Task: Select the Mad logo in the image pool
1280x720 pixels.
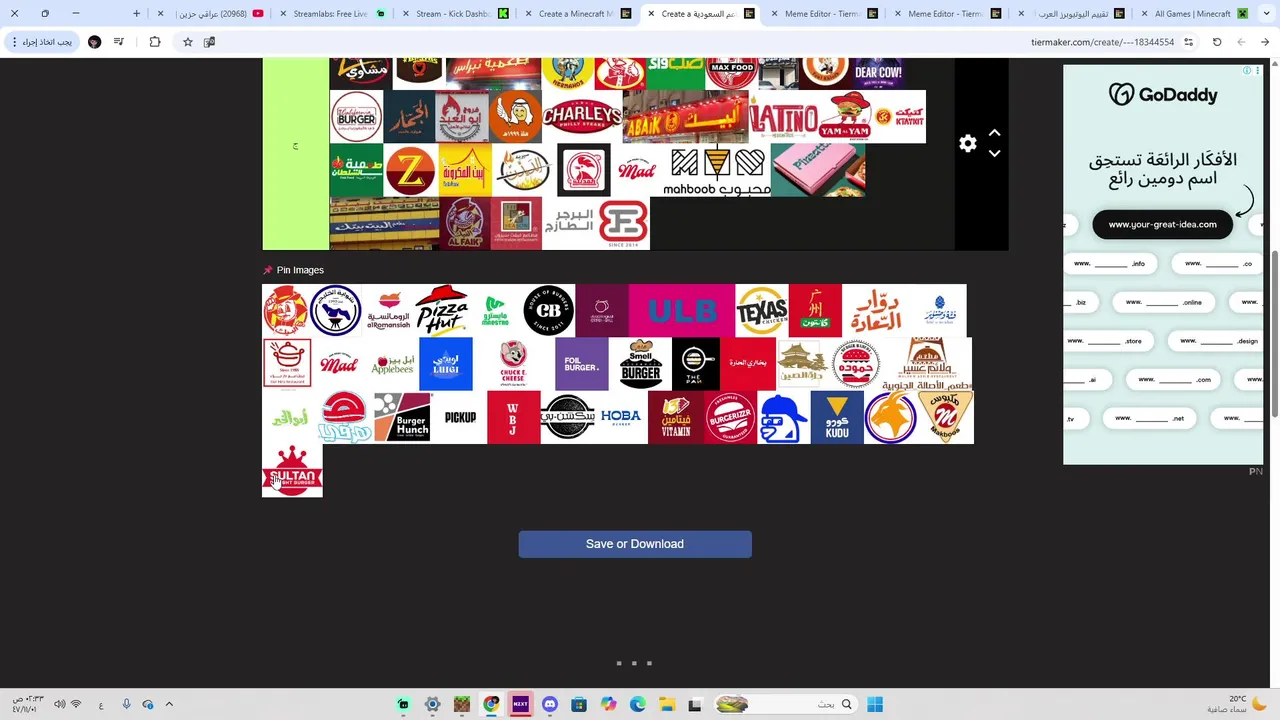Action: (x=339, y=364)
